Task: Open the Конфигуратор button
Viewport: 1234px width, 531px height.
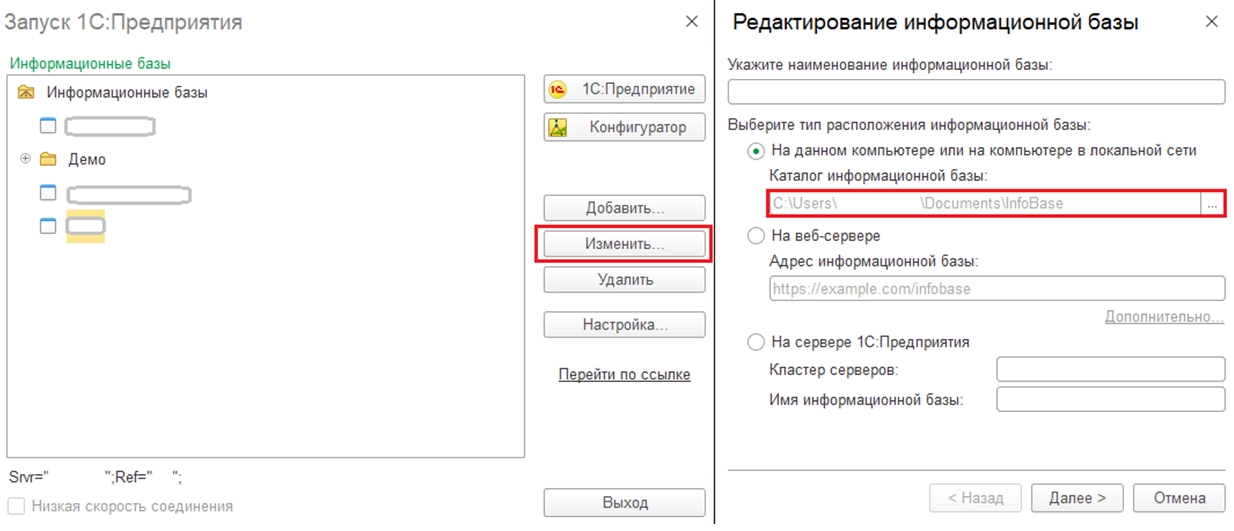Action: pos(624,127)
